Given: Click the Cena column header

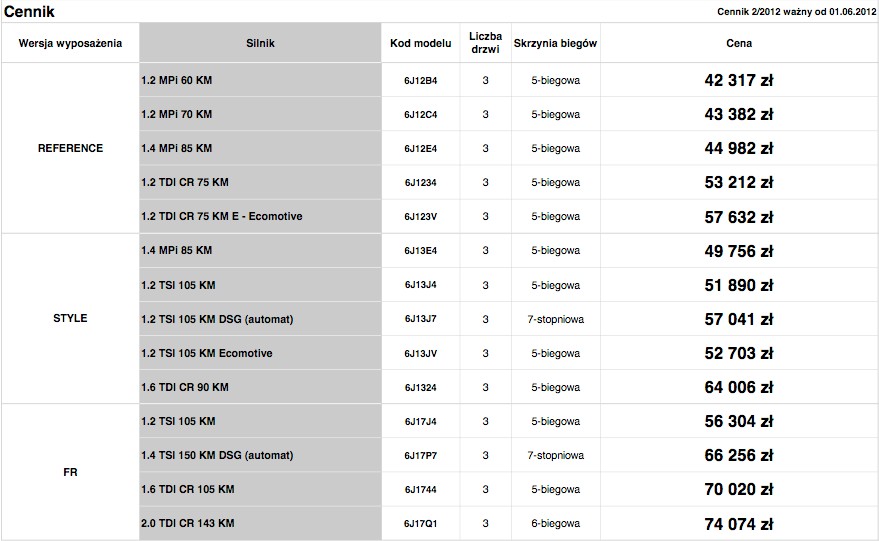Looking at the screenshot, I should (739, 44).
